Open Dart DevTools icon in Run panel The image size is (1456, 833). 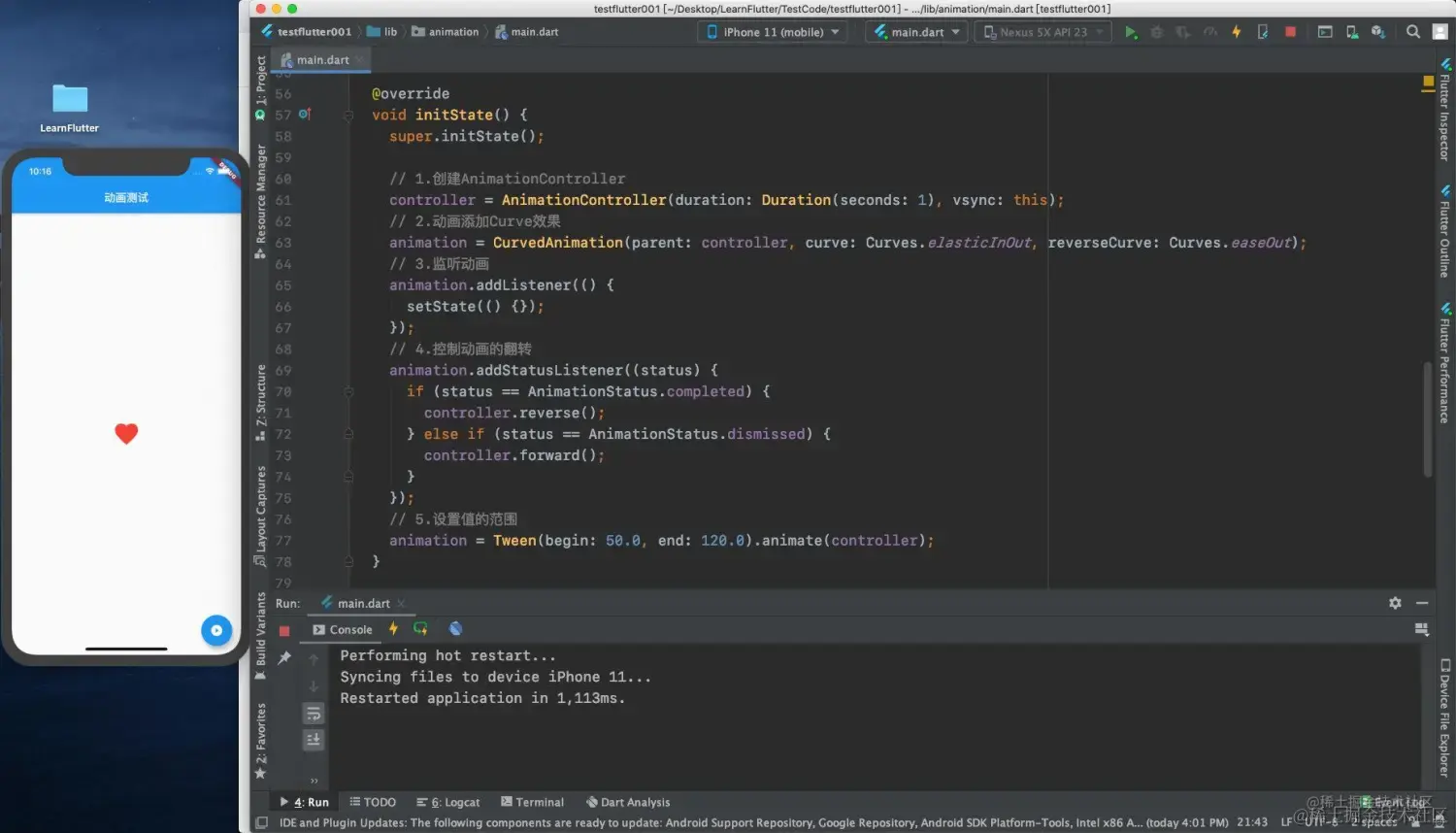(x=455, y=629)
